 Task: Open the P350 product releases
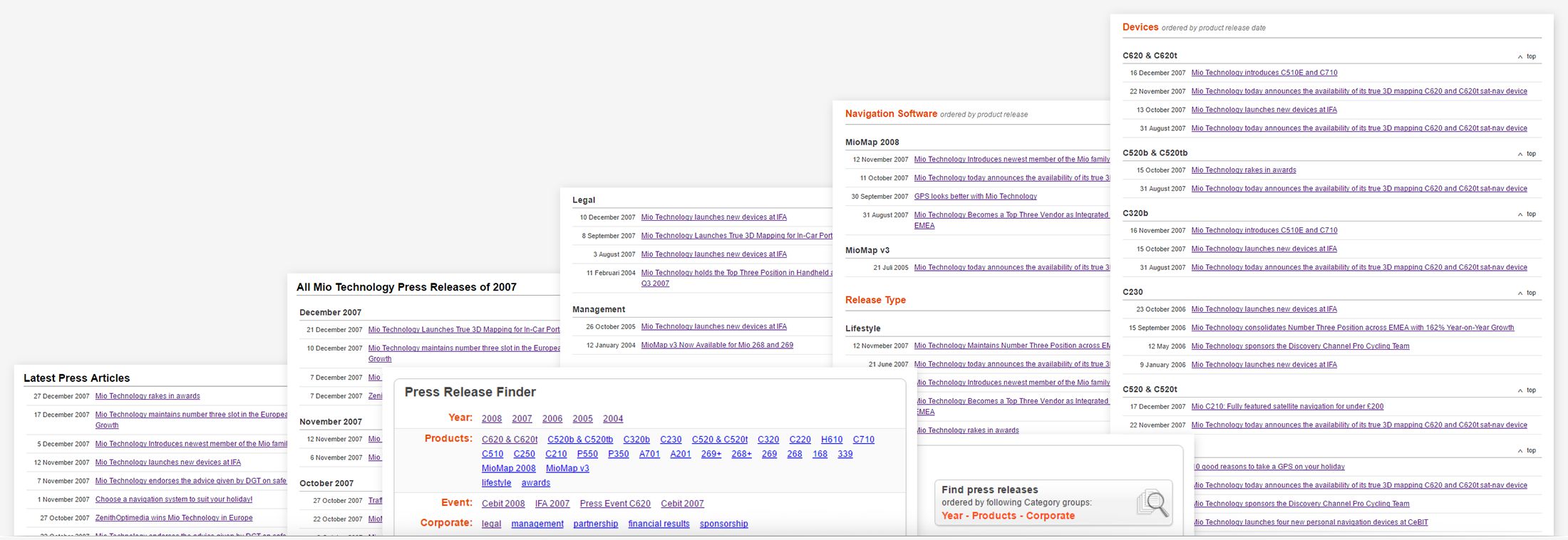[x=618, y=454]
